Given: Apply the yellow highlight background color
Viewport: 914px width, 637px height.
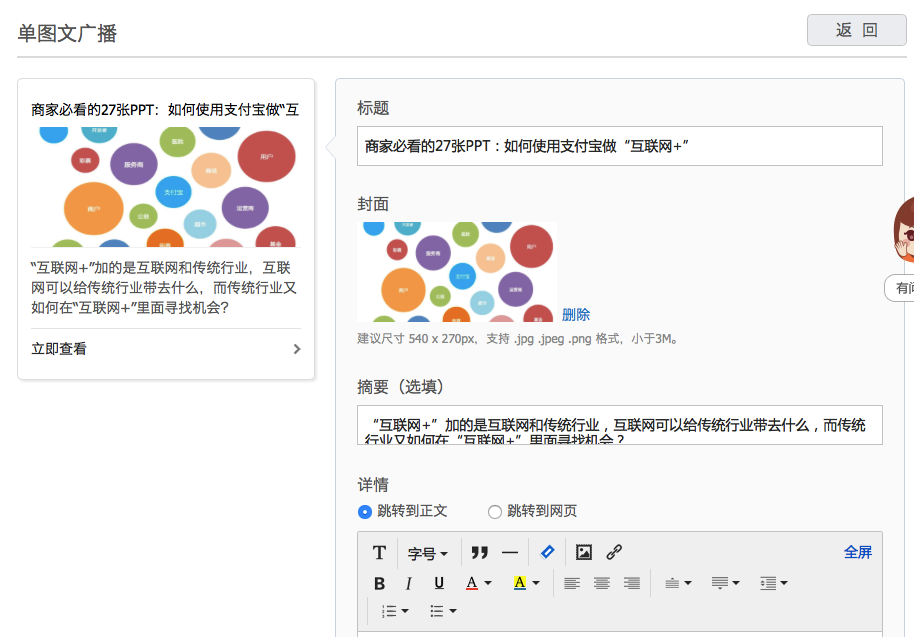Looking at the screenshot, I should coord(520,583).
